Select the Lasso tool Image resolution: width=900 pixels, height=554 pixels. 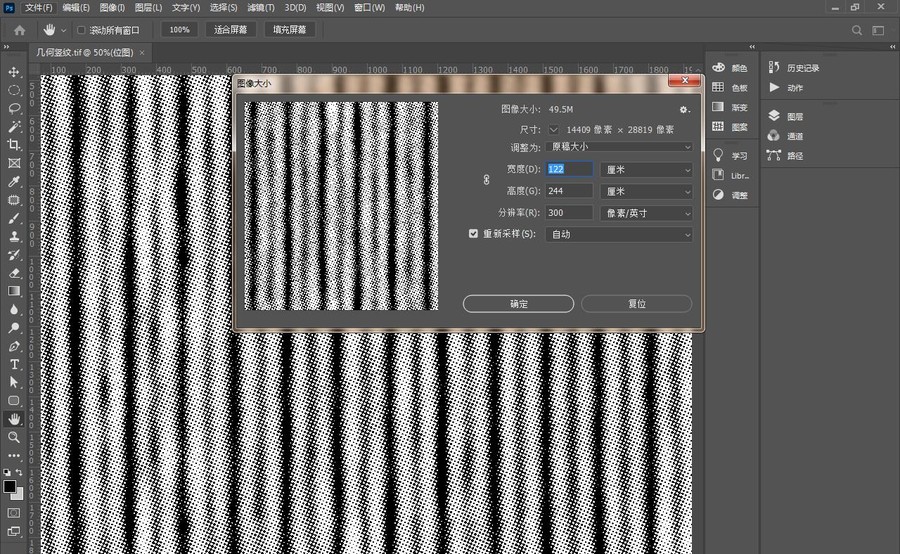click(14, 109)
